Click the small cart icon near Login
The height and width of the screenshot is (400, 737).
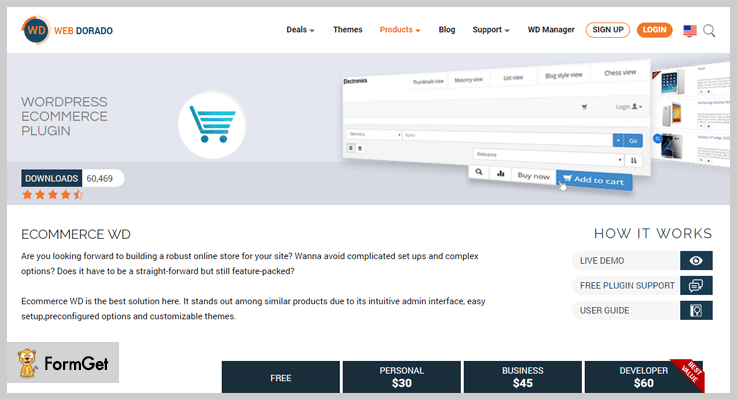pyautogui.click(x=585, y=107)
